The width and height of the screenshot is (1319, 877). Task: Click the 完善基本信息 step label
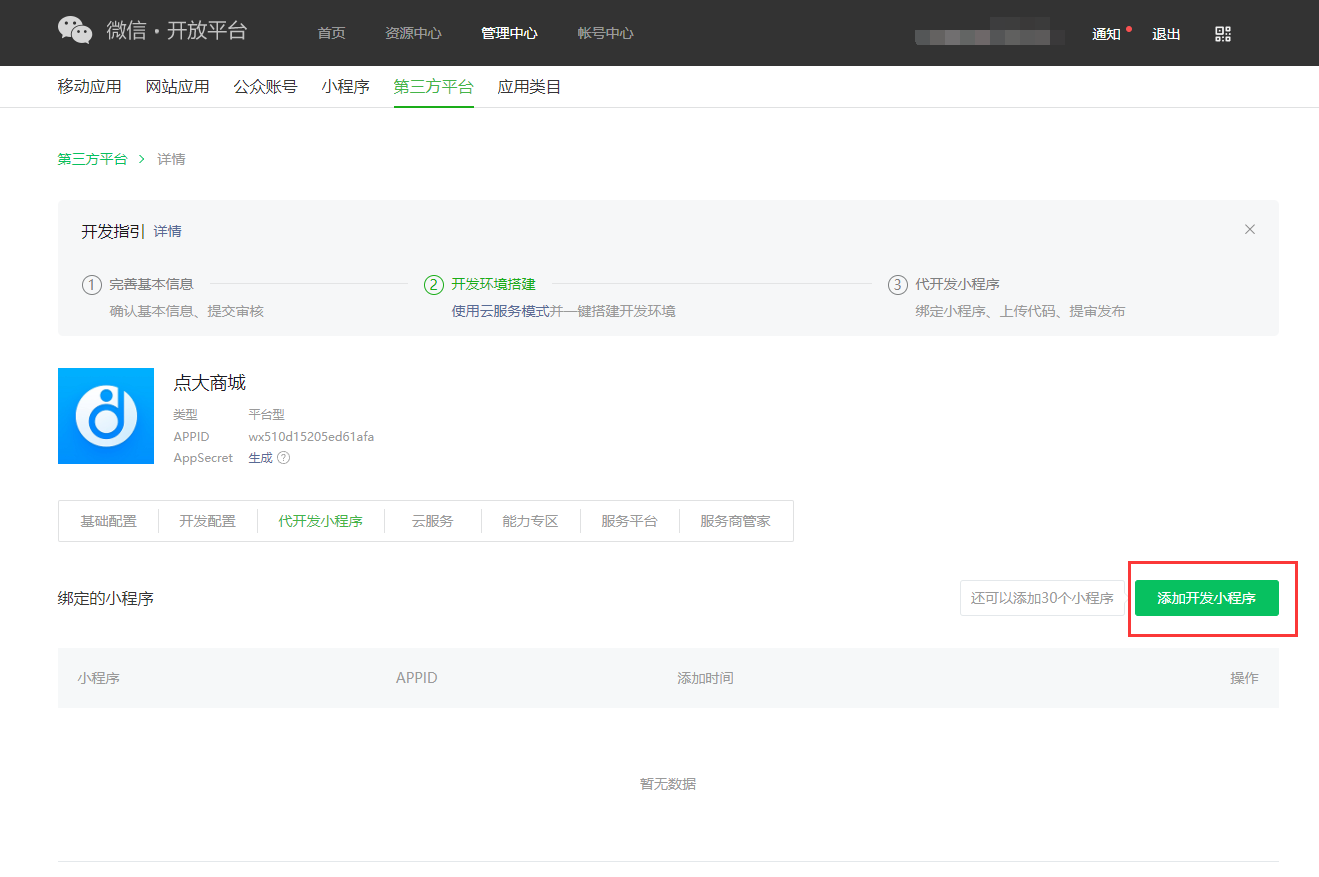[152, 285]
